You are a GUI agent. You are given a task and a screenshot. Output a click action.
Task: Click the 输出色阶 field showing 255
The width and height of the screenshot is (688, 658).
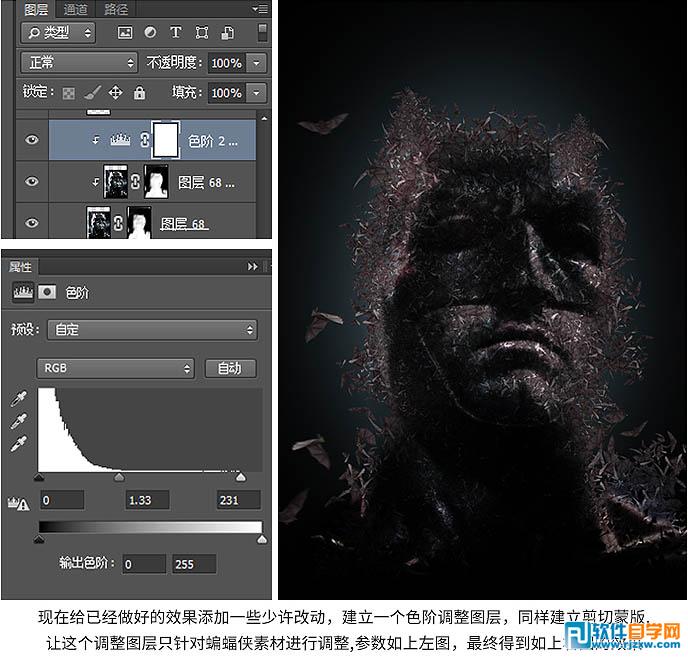(194, 564)
